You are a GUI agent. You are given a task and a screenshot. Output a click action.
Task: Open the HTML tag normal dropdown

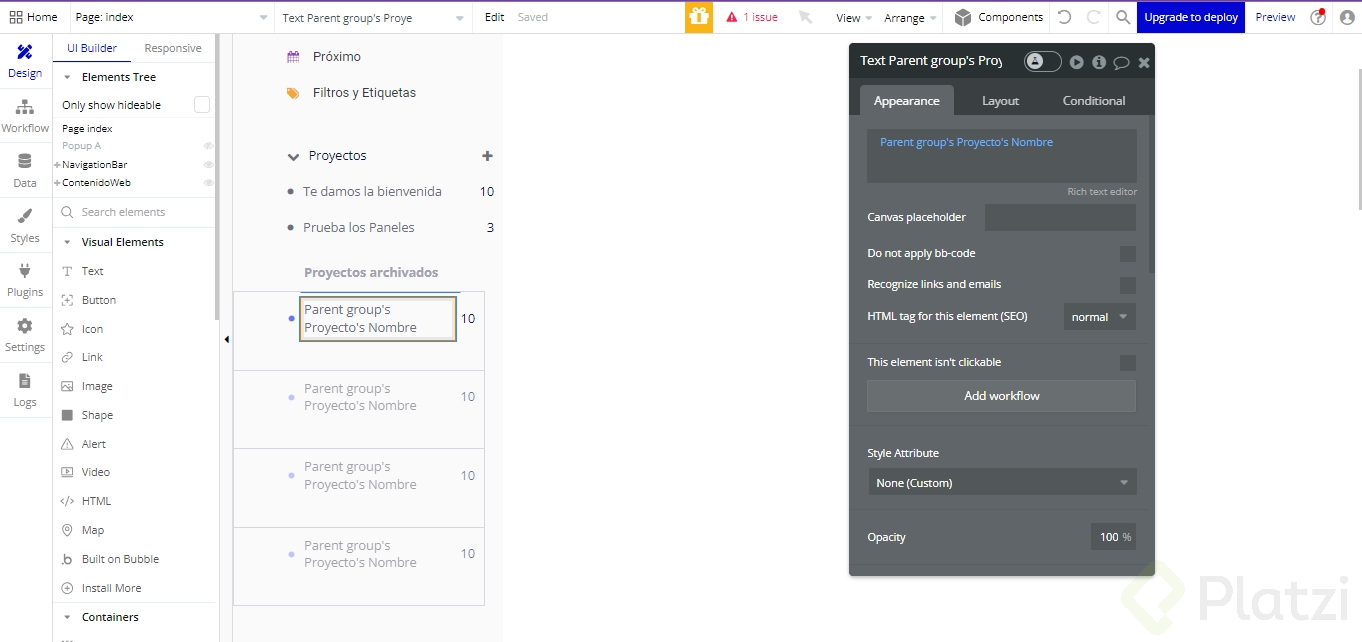(1099, 317)
